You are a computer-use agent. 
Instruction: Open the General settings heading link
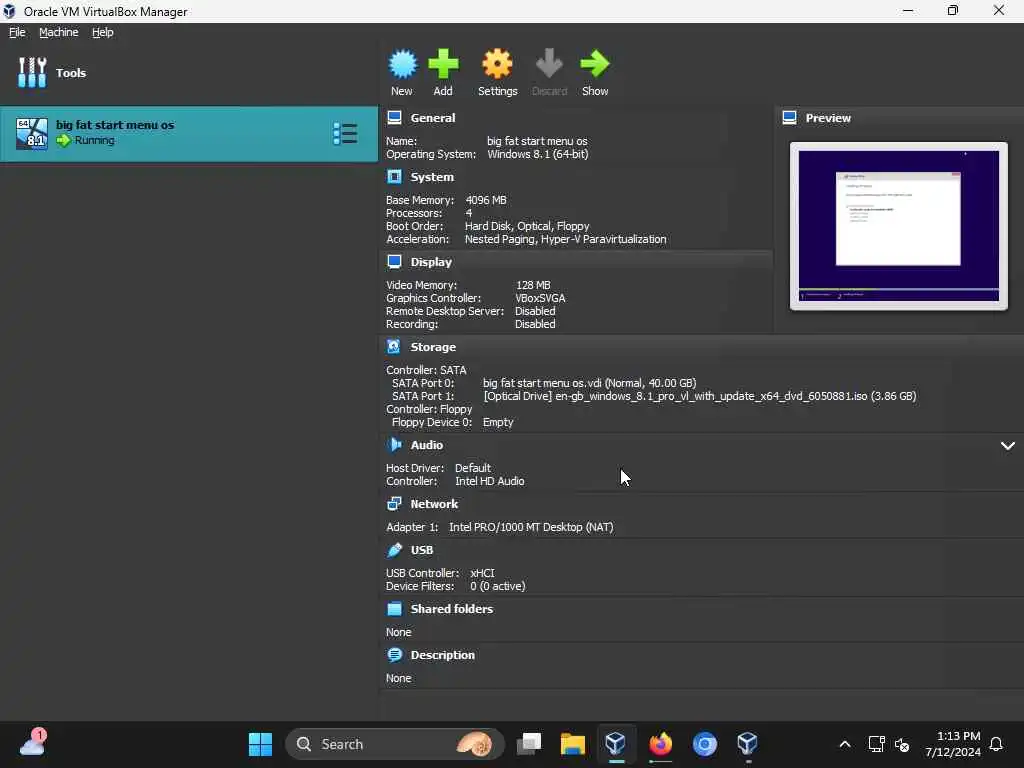pyautogui.click(x=433, y=118)
